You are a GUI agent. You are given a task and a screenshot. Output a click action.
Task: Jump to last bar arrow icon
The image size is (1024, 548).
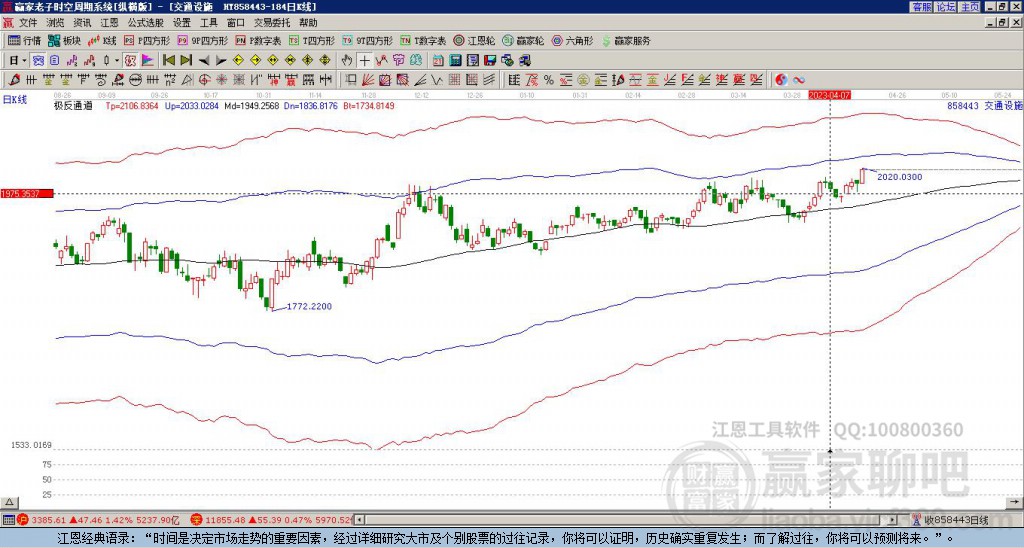click(x=186, y=60)
